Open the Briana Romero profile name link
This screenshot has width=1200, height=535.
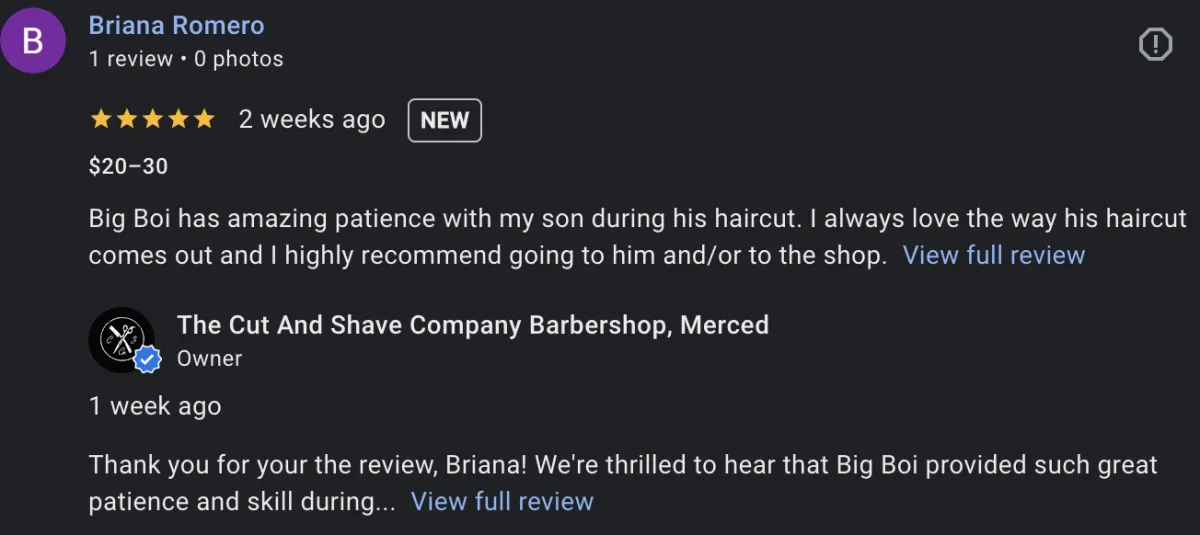click(x=177, y=25)
